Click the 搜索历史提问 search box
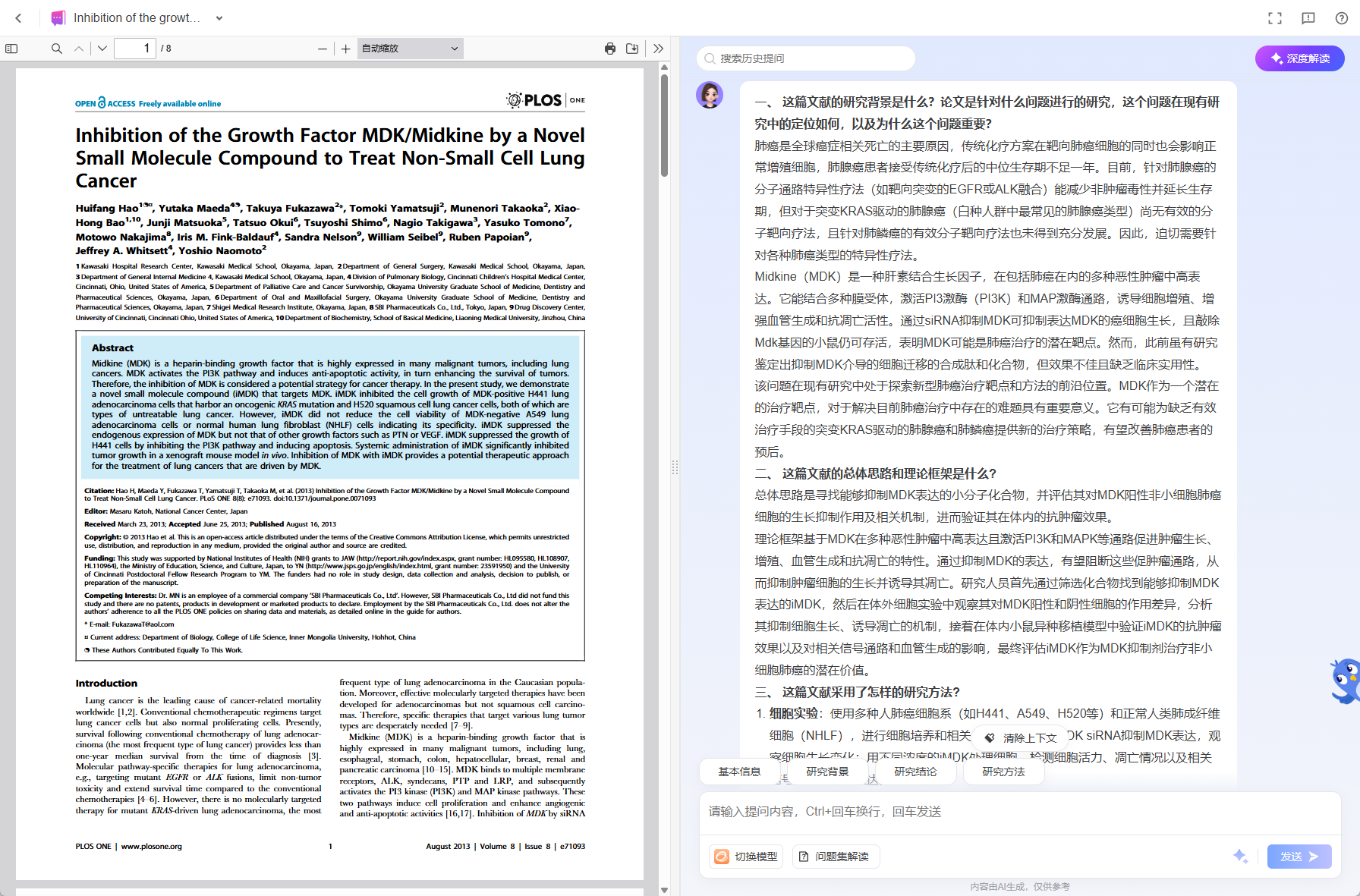Image resolution: width=1360 pixels, height=896 pixels. pyautogui.click(x=806, y=58)
